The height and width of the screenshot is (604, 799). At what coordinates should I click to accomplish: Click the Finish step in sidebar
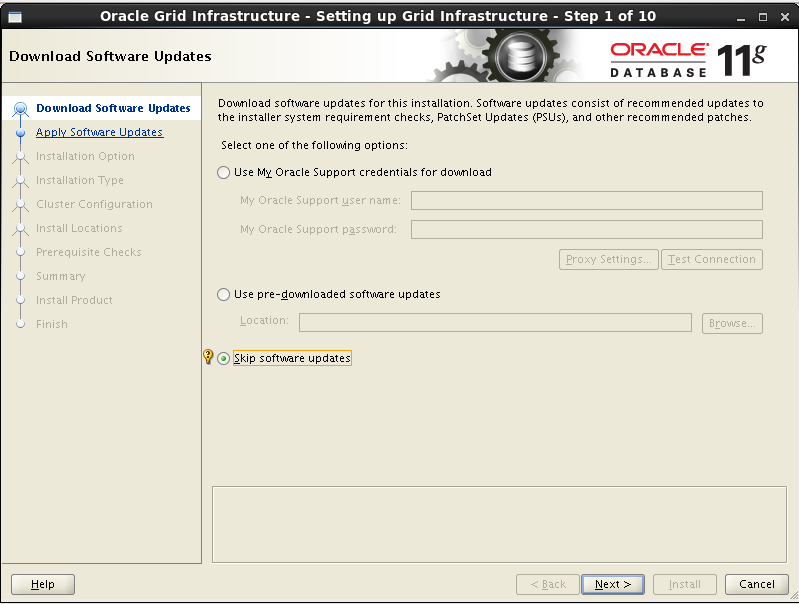click(51, 324)
